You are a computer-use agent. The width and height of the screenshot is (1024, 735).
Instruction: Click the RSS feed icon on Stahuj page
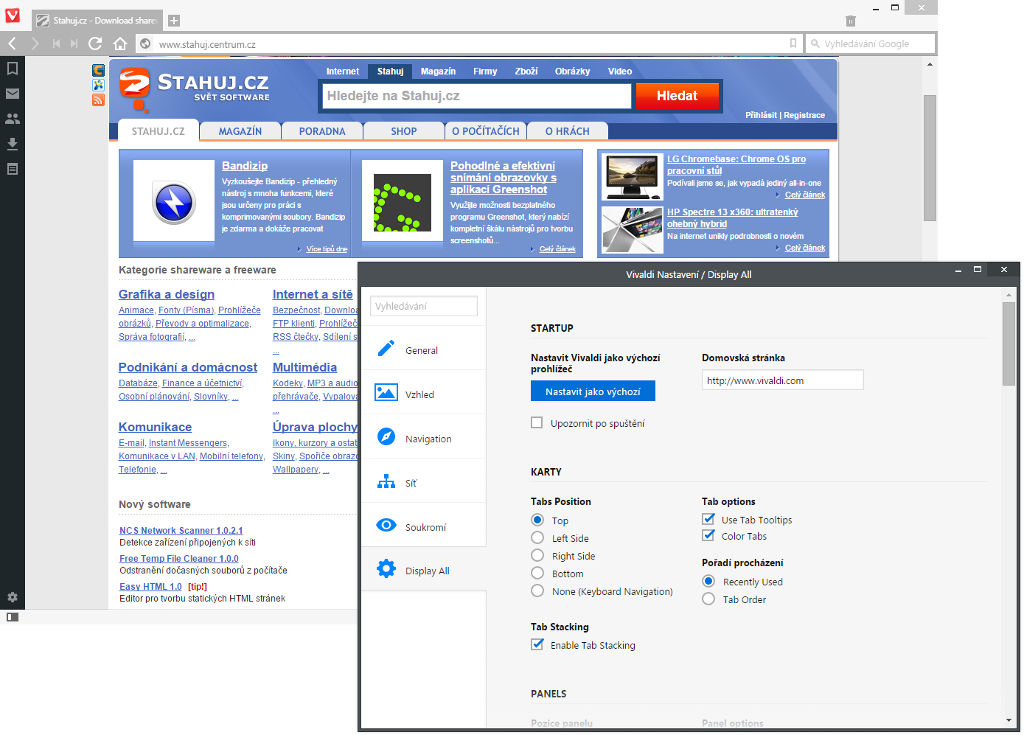(x=98, y=100)
